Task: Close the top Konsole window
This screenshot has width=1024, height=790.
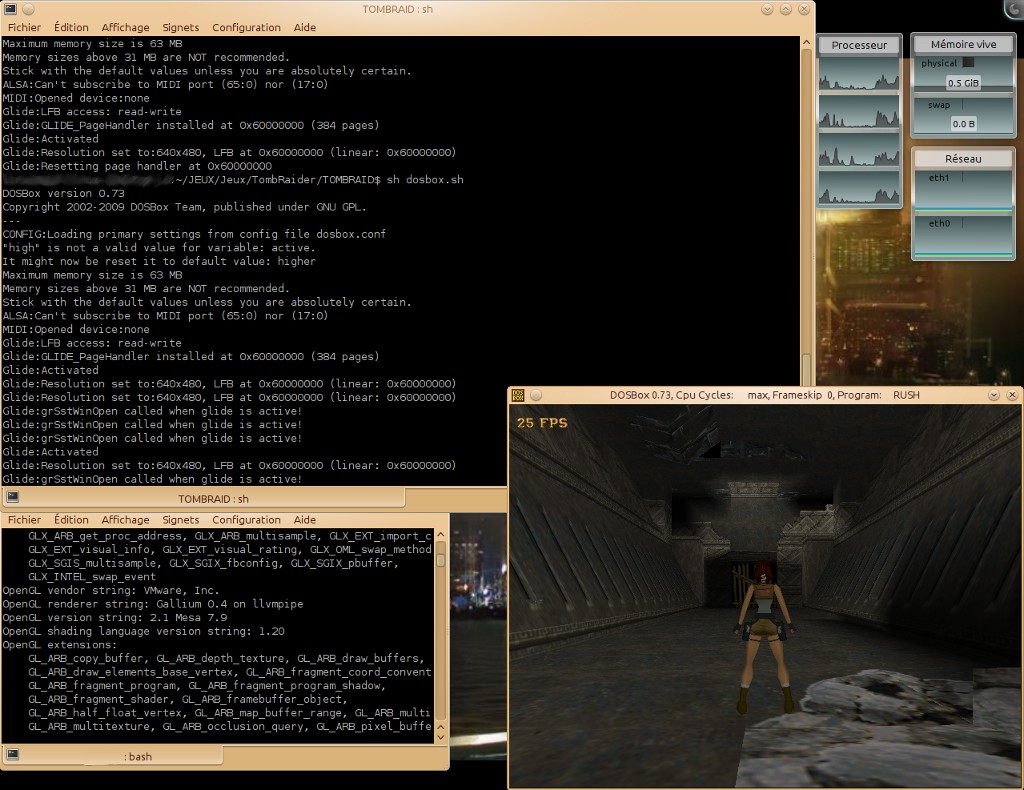Action: (804, 9)
